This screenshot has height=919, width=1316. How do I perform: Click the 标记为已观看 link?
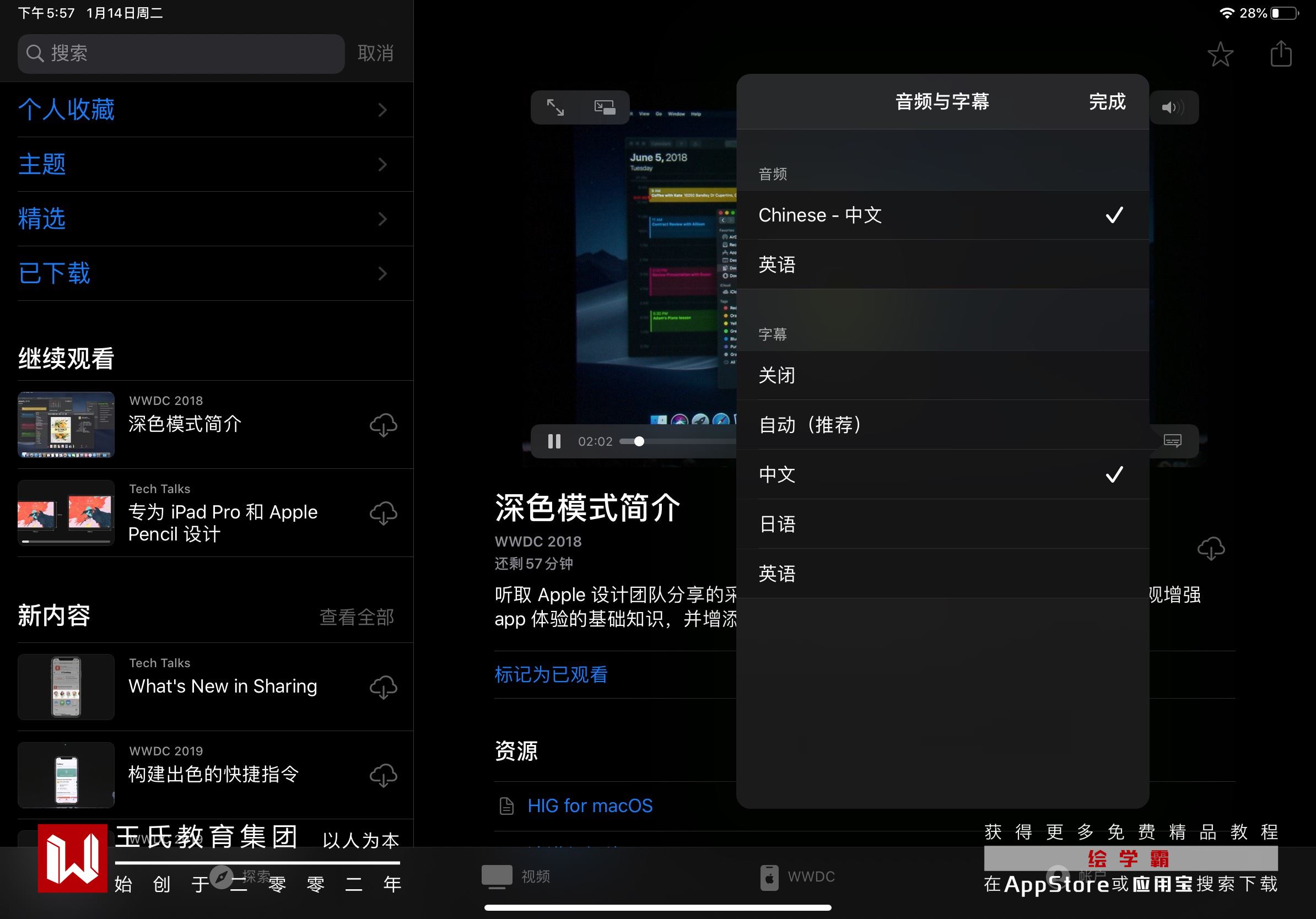[x=551, y=674]
